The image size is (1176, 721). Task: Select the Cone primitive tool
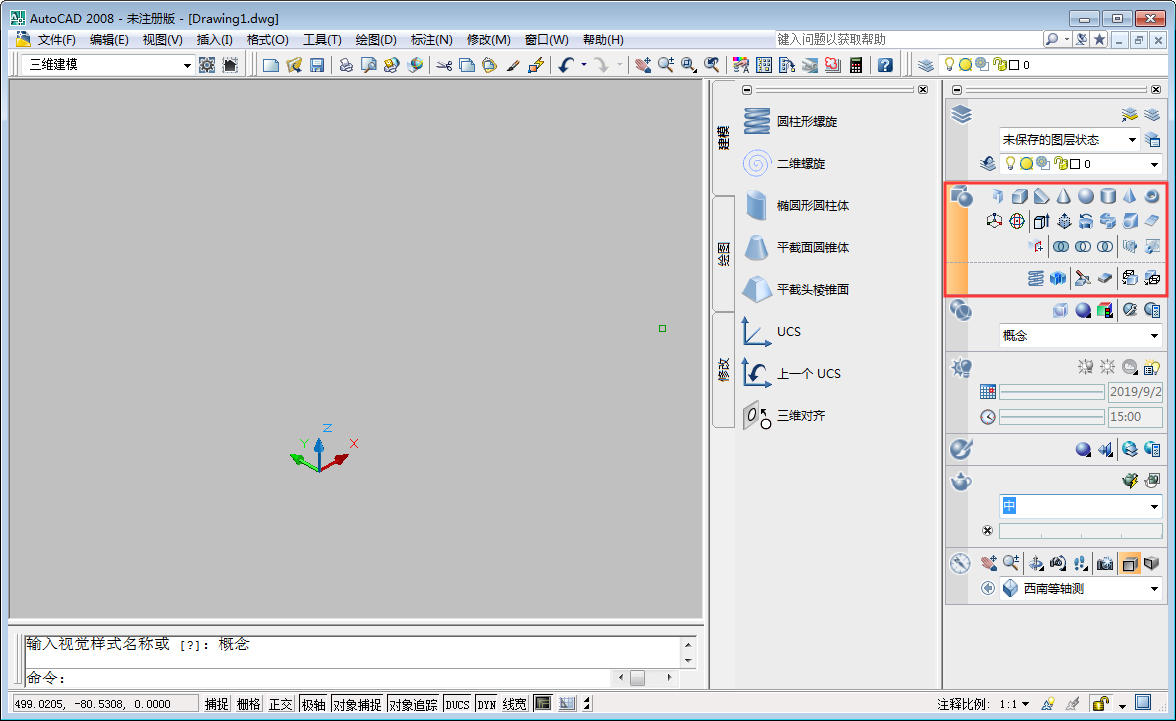coord(1065,196)
